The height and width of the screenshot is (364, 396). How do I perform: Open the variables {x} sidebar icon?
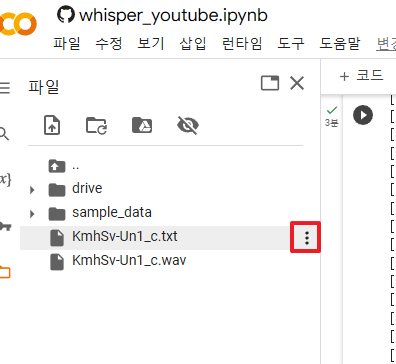(x=5, y=180)
